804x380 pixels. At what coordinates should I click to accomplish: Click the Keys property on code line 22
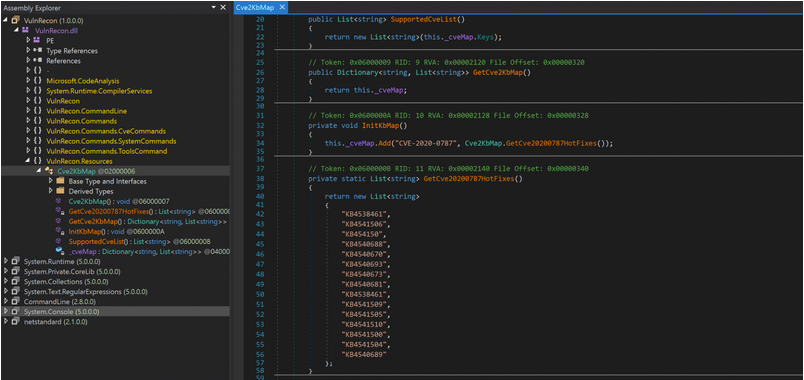click(x=487, y=37)
